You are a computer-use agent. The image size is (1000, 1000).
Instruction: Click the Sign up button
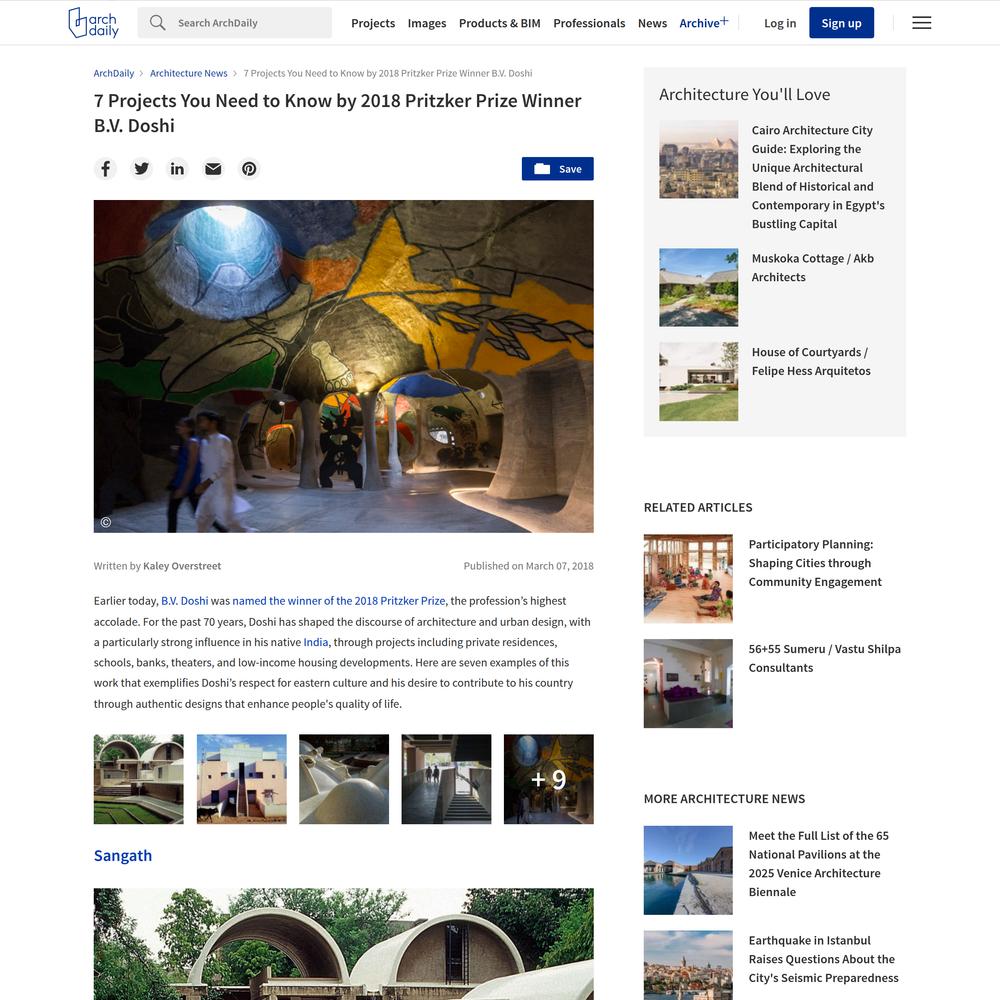point(841,23)
